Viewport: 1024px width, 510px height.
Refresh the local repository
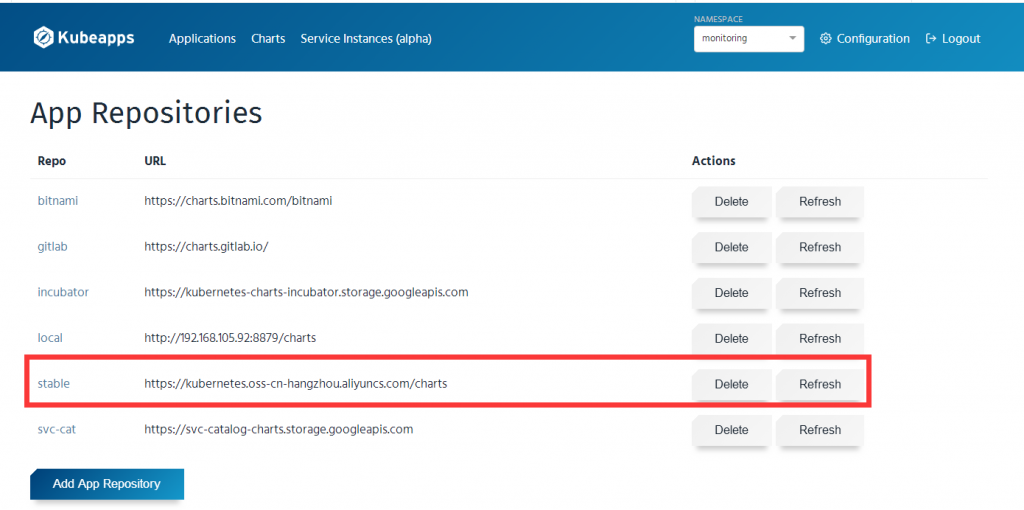[820, 339]
